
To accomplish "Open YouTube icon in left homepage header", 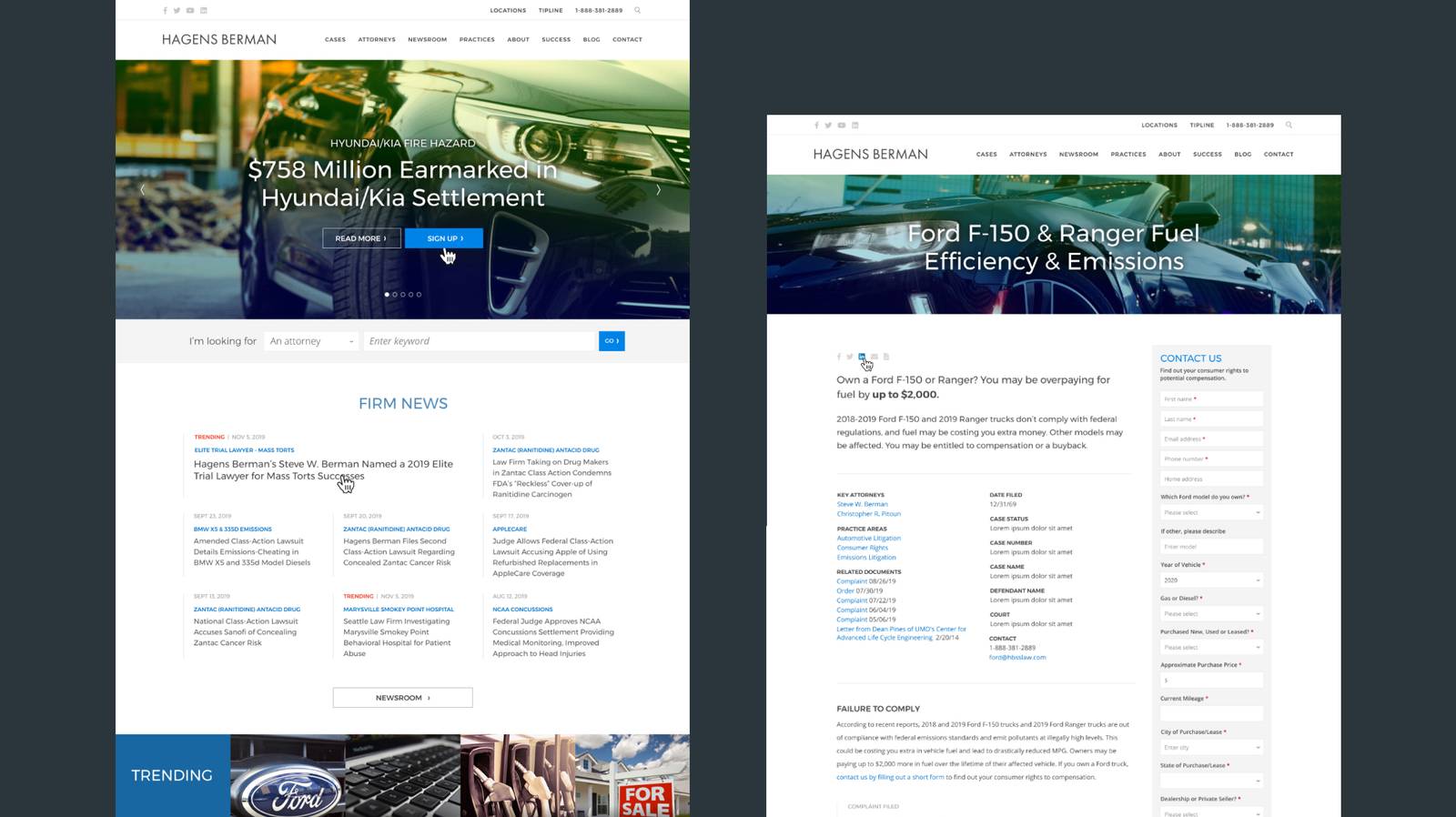I will (x=190, y=11).
